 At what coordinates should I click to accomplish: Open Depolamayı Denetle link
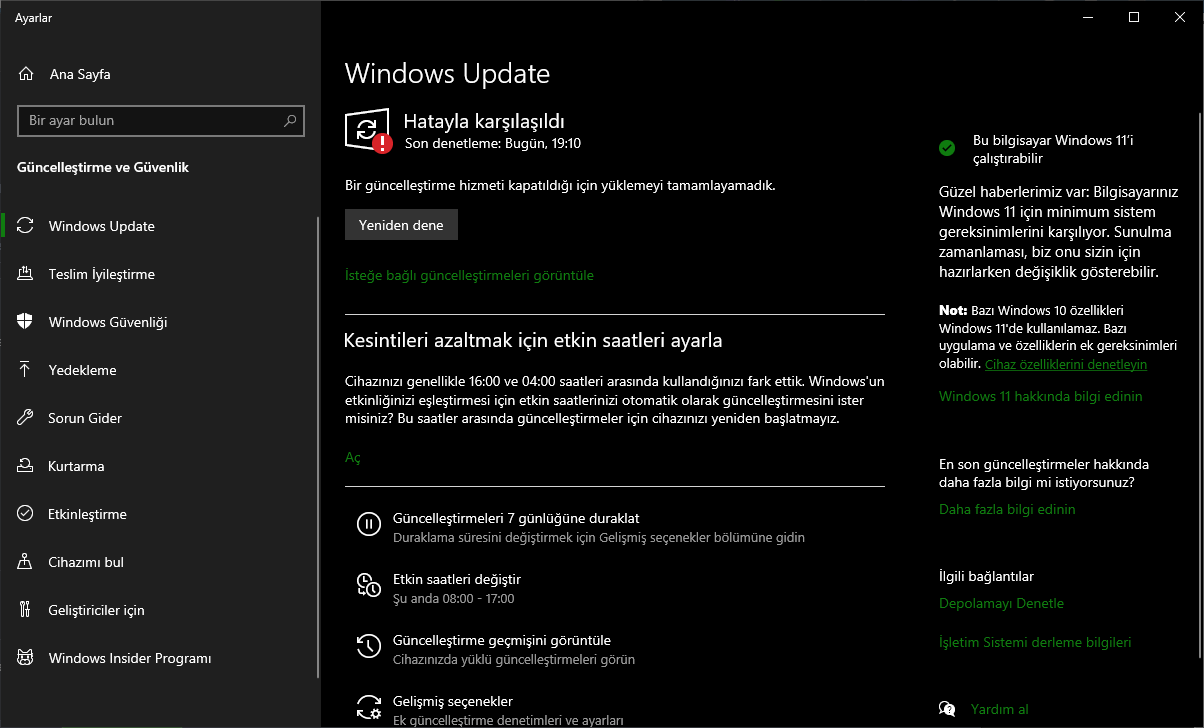(x=1001, y=603)
